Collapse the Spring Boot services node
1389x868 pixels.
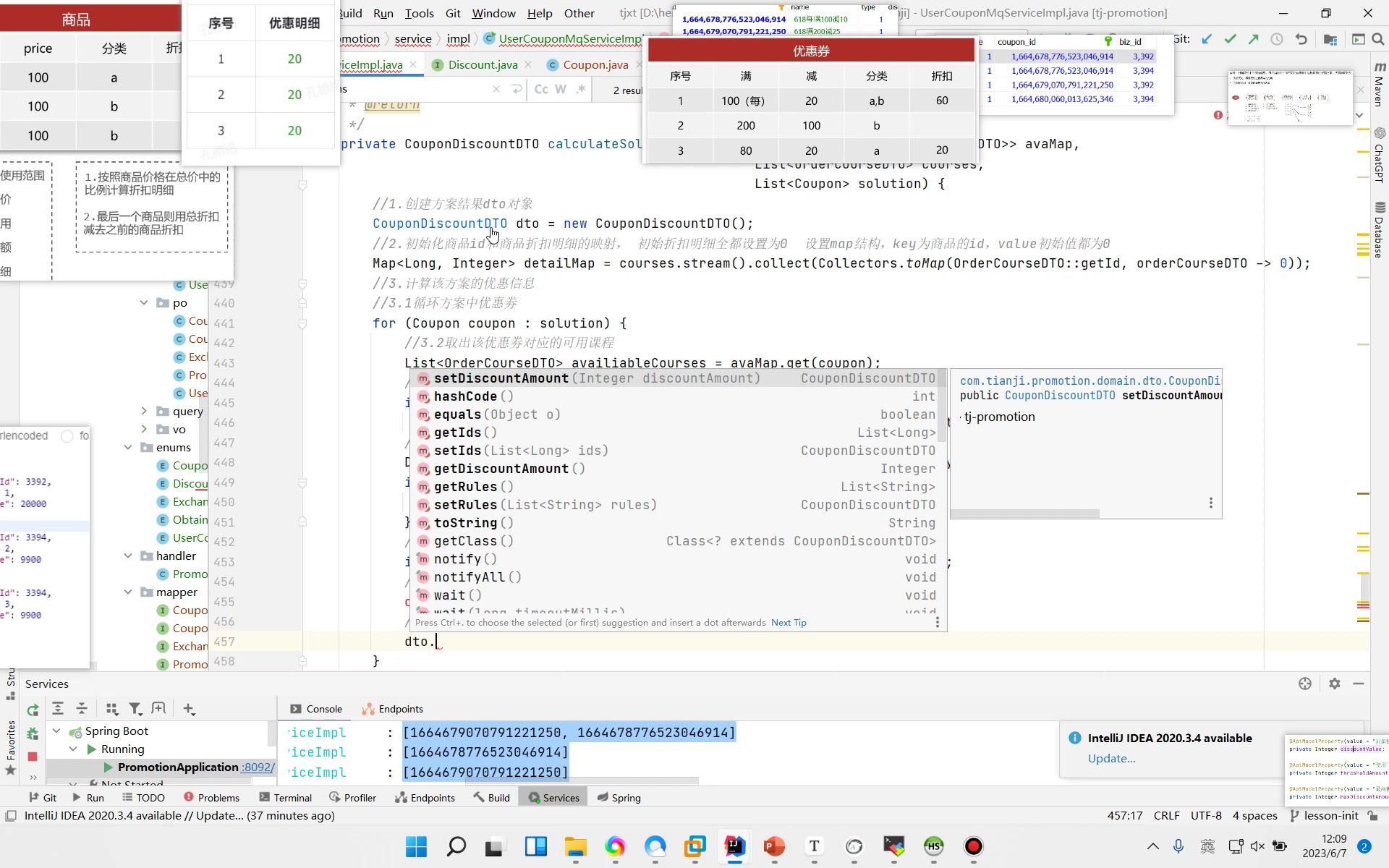click(x=56, y=731)
